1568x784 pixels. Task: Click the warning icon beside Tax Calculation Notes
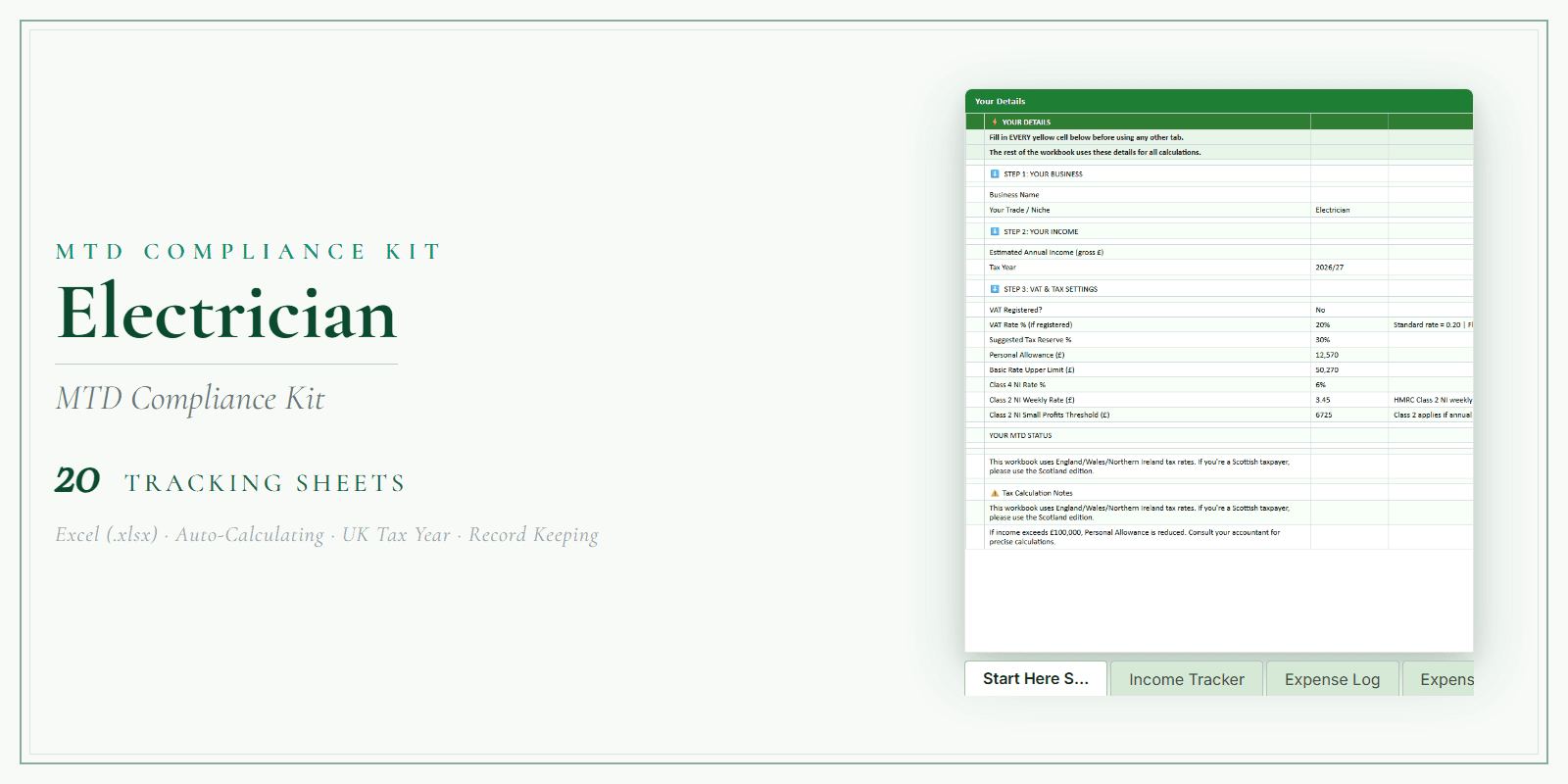tap(995, 493)
